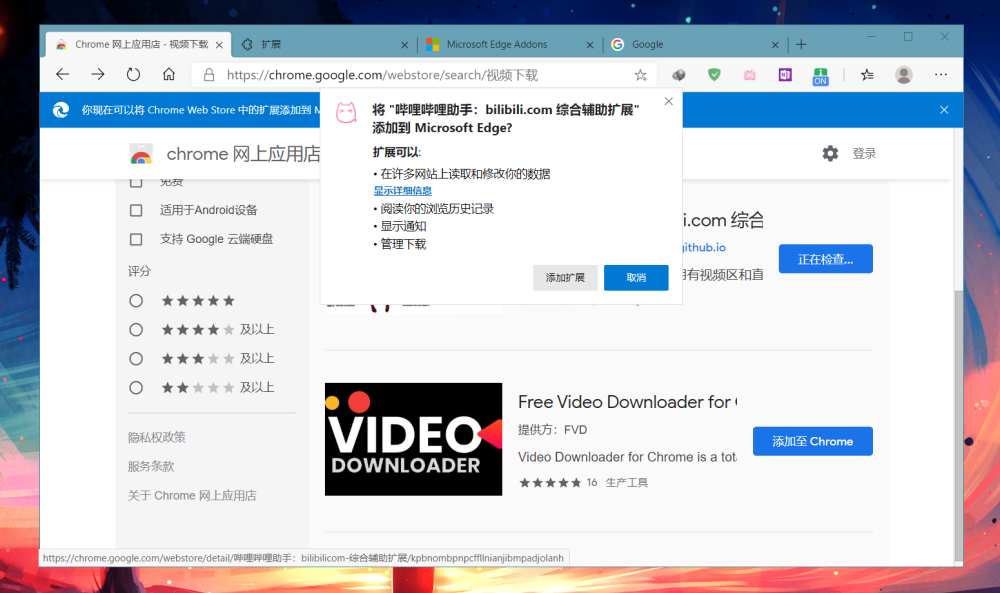Open the Web Store settings gear

pos(830,154)
